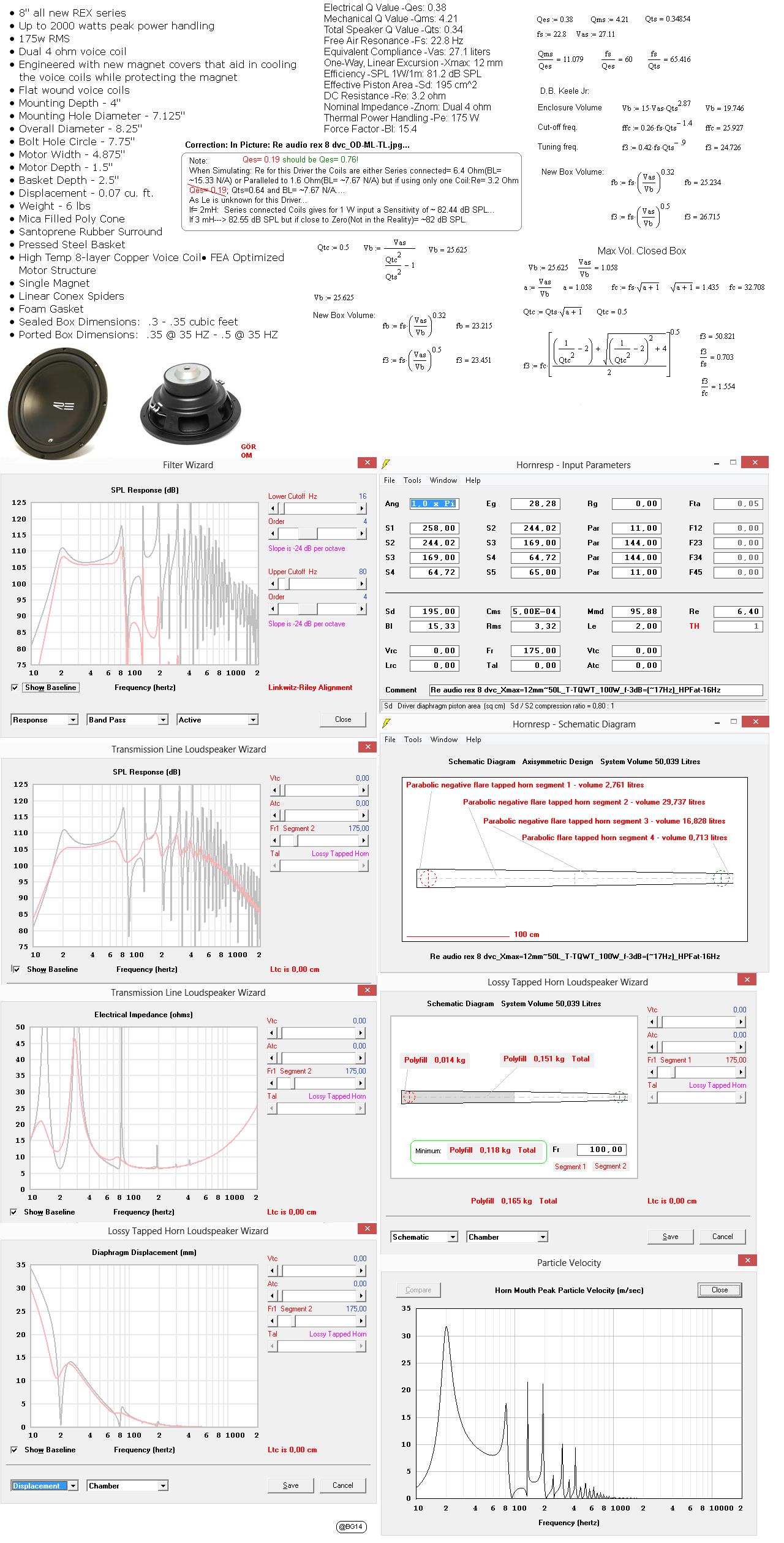Maximize the Hornresp Schematic Diagram window

pyautogui.click(x=733, y=722)
